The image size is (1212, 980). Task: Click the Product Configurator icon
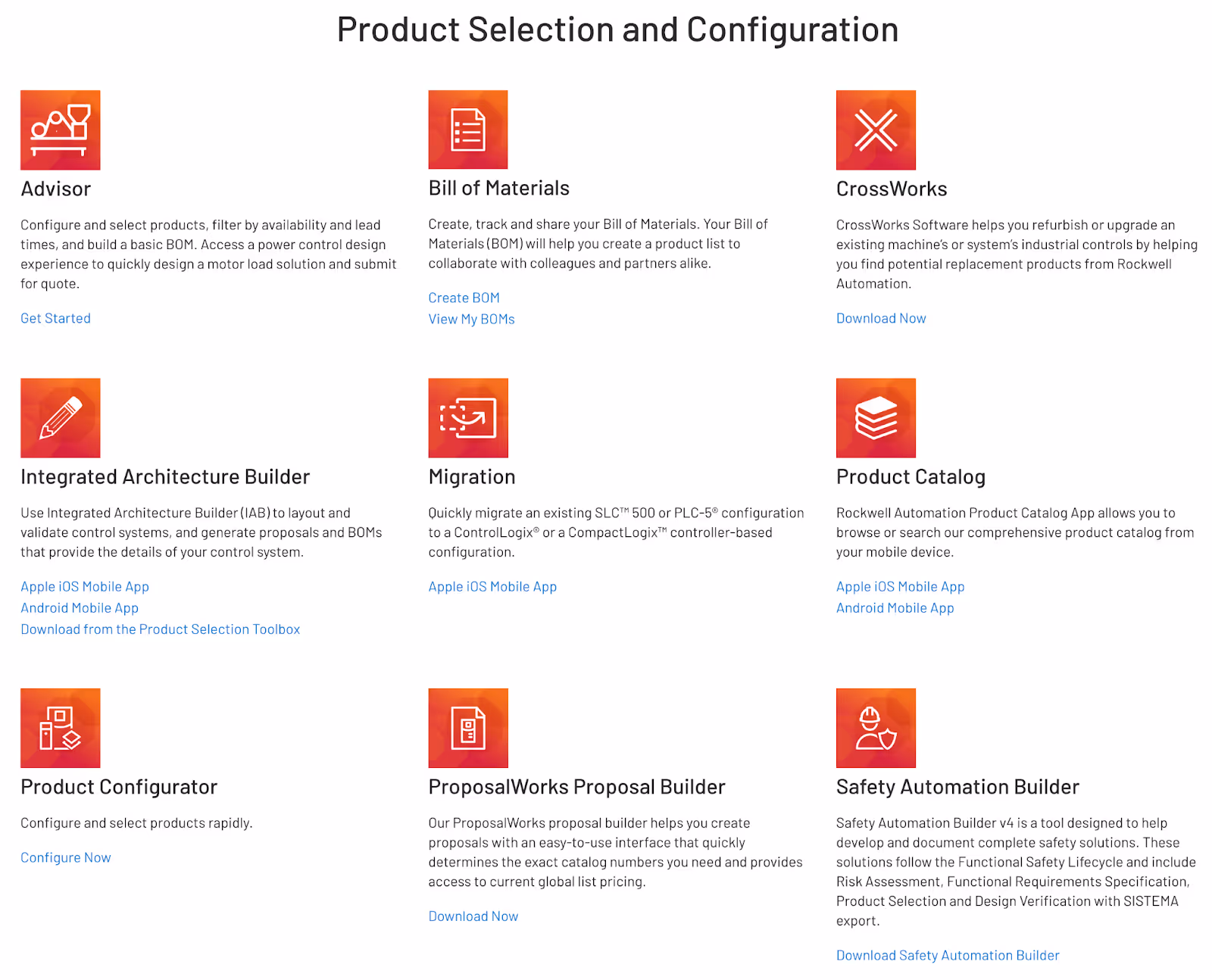point(61,728)
